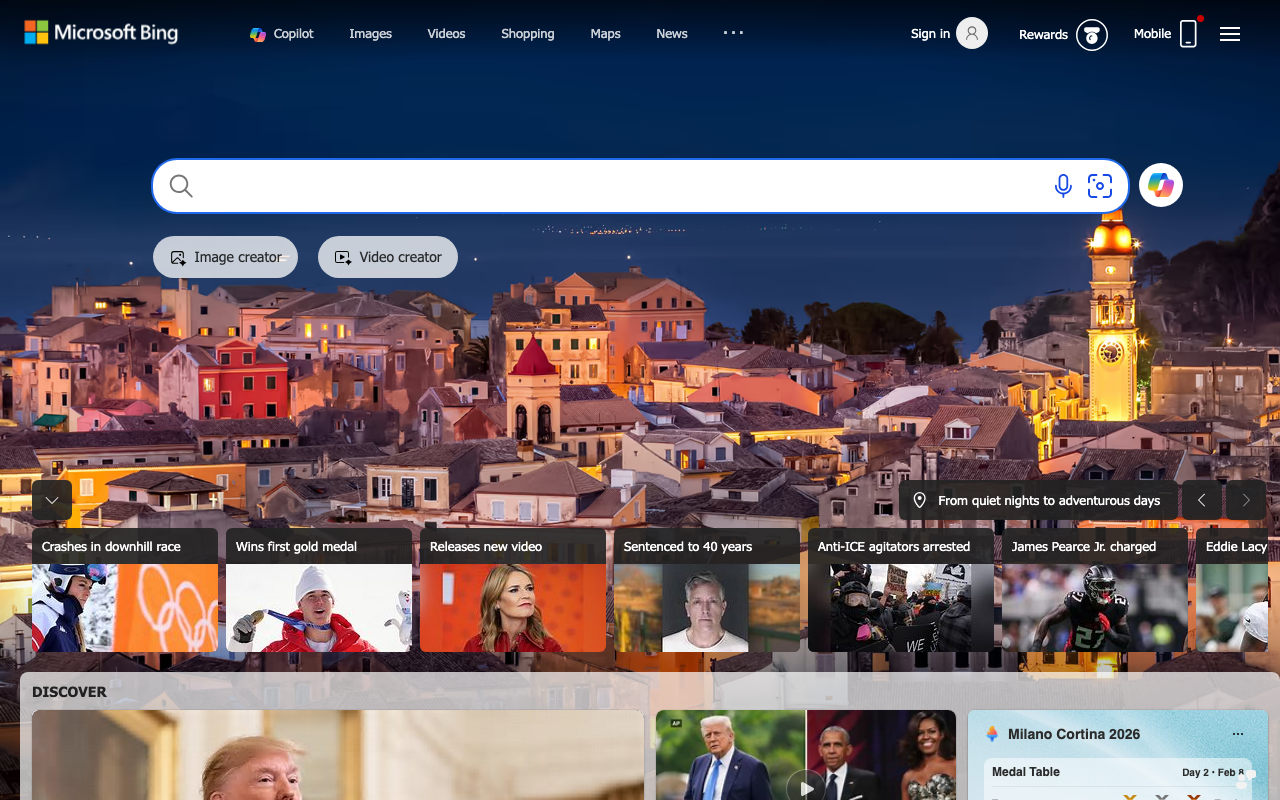Open the Image creator

point(225,257)
